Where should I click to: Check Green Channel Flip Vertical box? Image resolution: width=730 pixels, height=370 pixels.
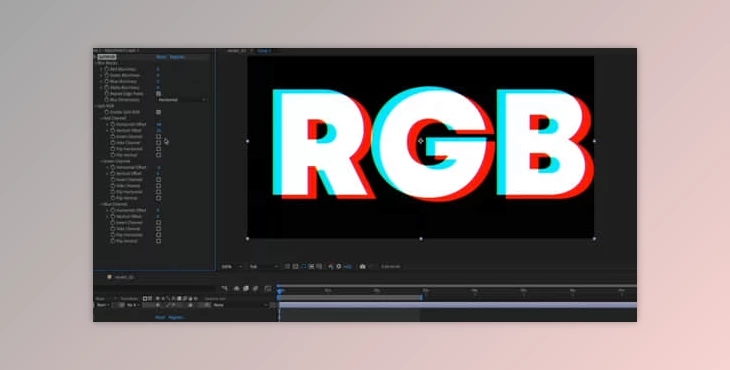click(158, 198)
